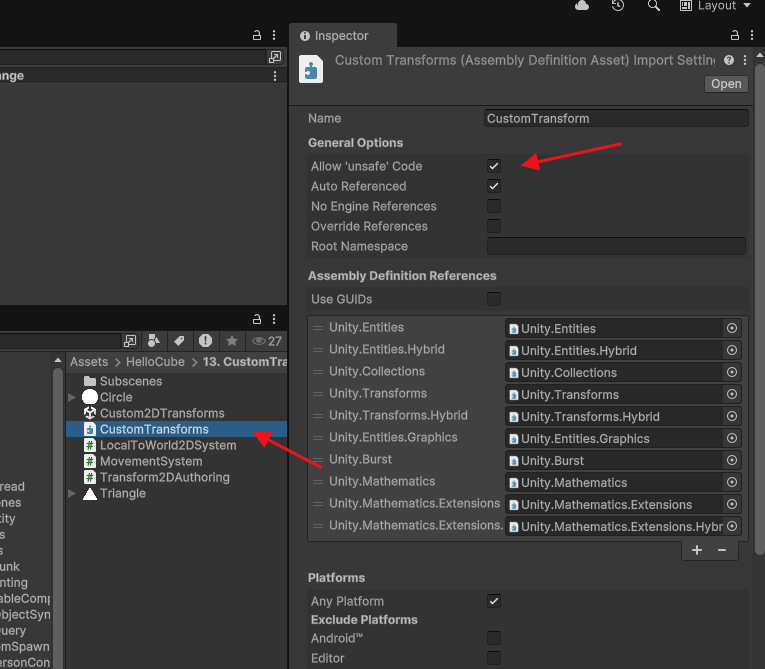Select the Unity.Mathematics list row label
Viewport: 765px width, 669px height.
coord(382,481)
